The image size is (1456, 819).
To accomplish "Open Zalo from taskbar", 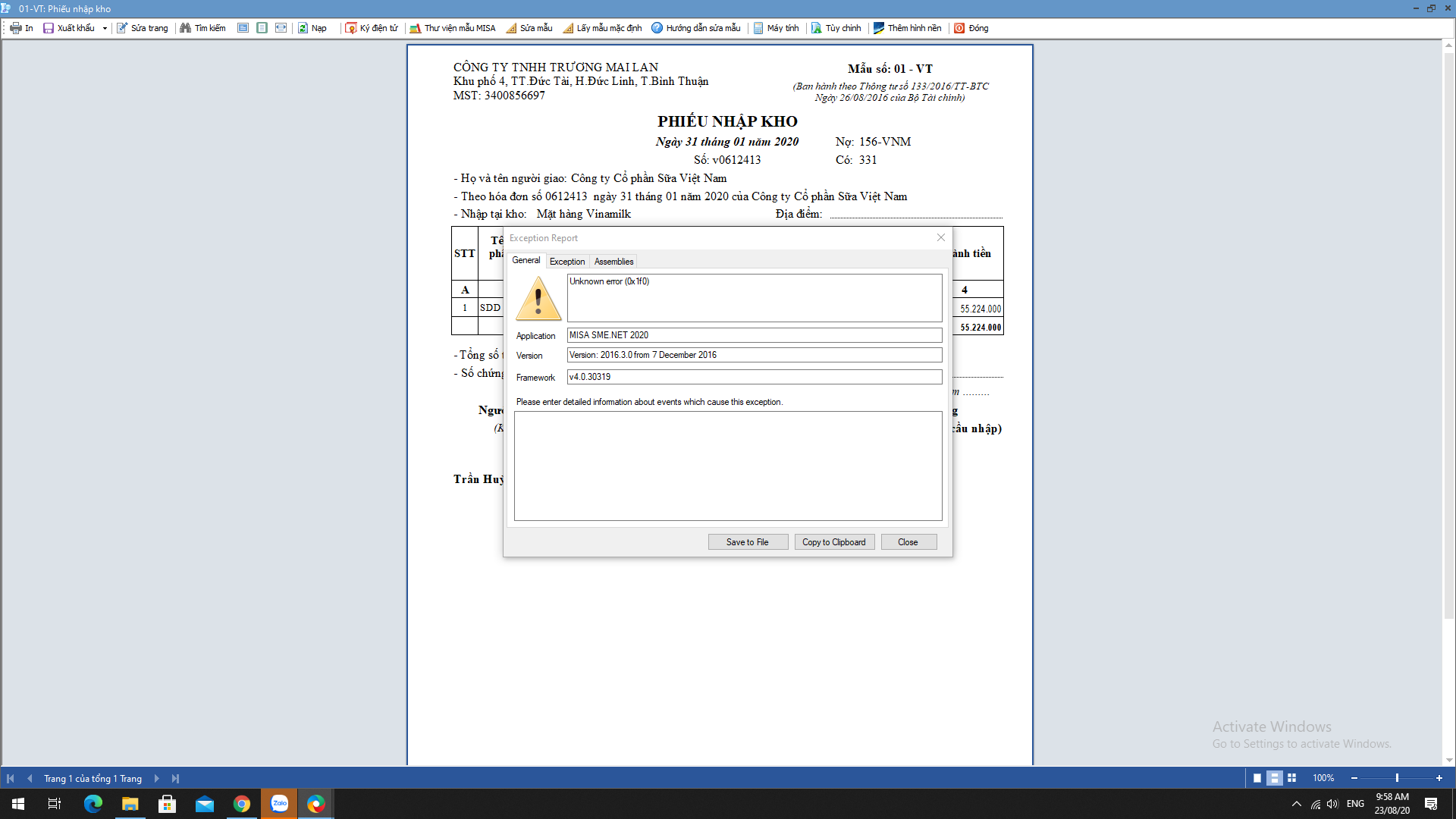I will tap(279, 804).
